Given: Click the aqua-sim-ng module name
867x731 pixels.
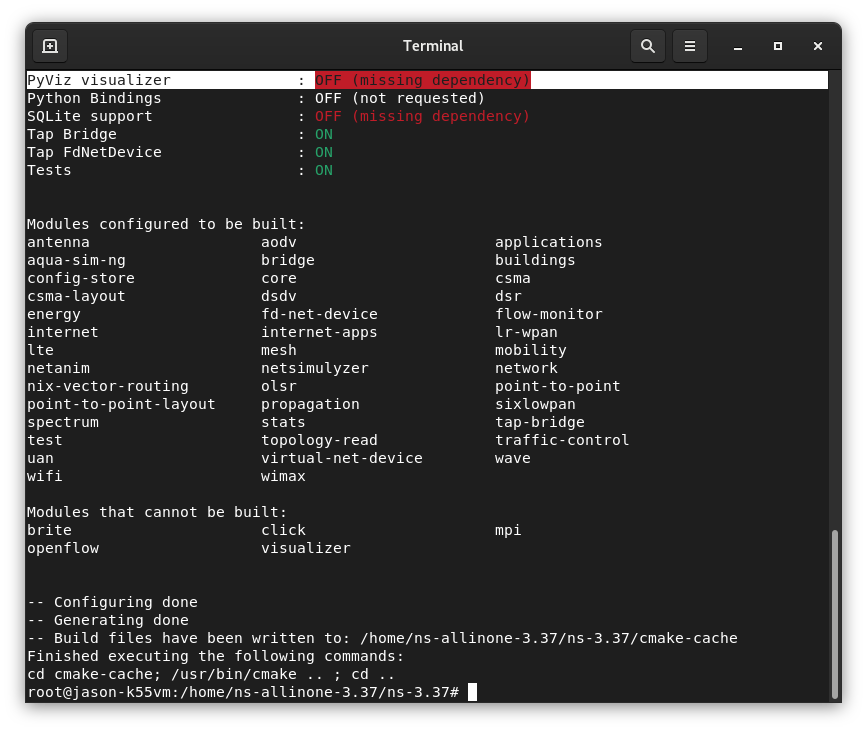Looking at the screenshot, I should 76,260.
